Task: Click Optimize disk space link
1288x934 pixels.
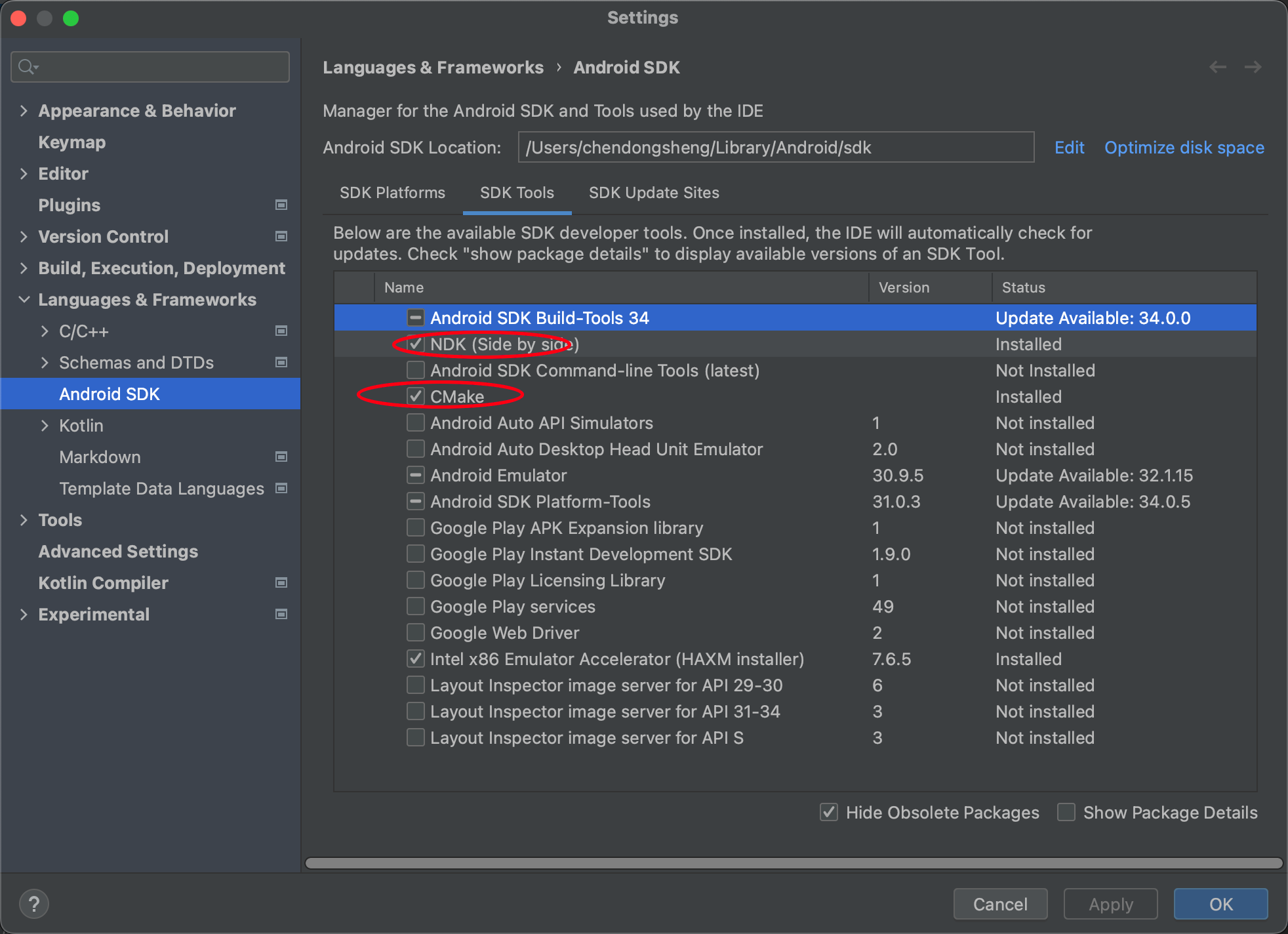Action: pos(1184,148)
